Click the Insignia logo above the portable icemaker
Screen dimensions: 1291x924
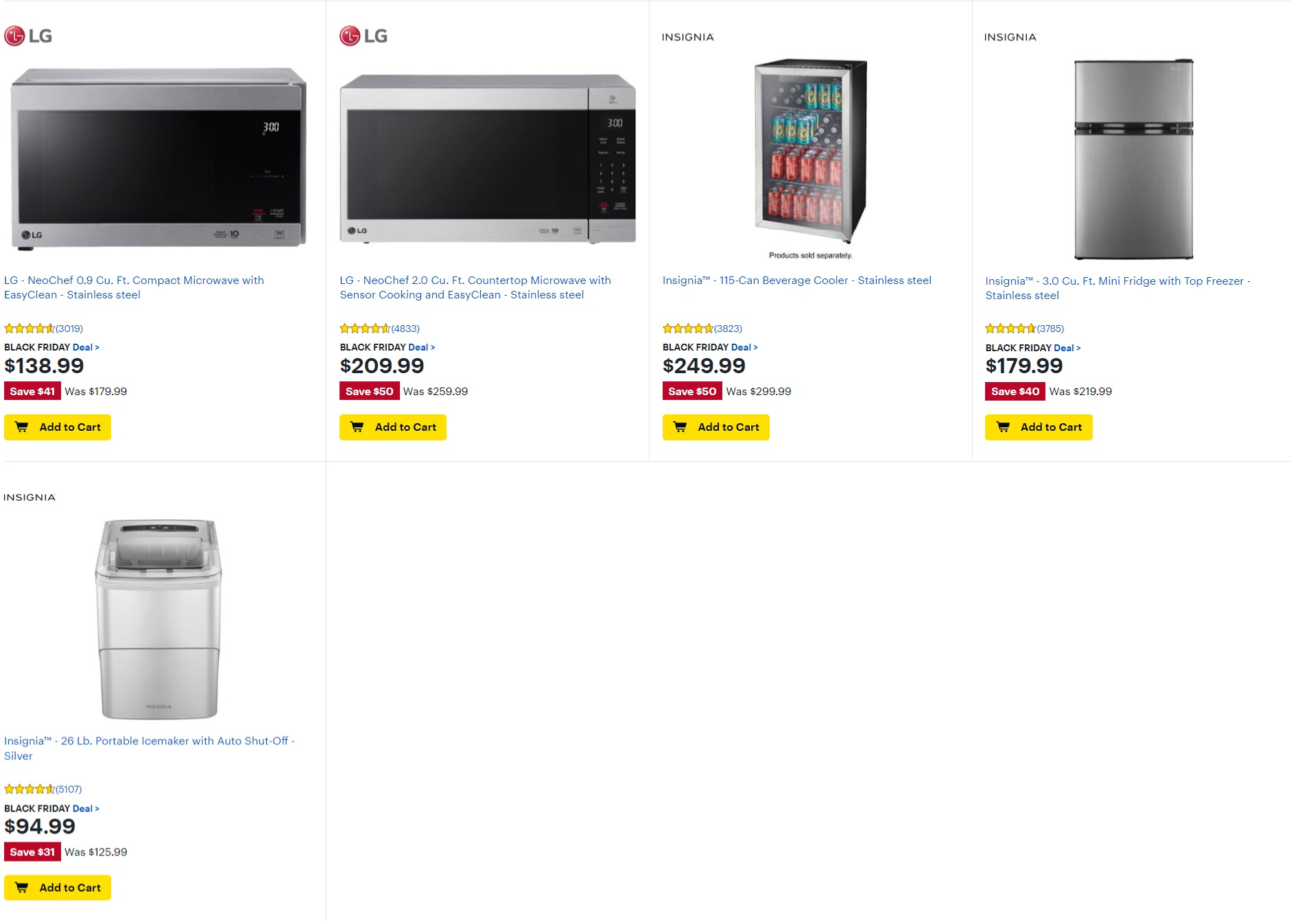point(29,497)
